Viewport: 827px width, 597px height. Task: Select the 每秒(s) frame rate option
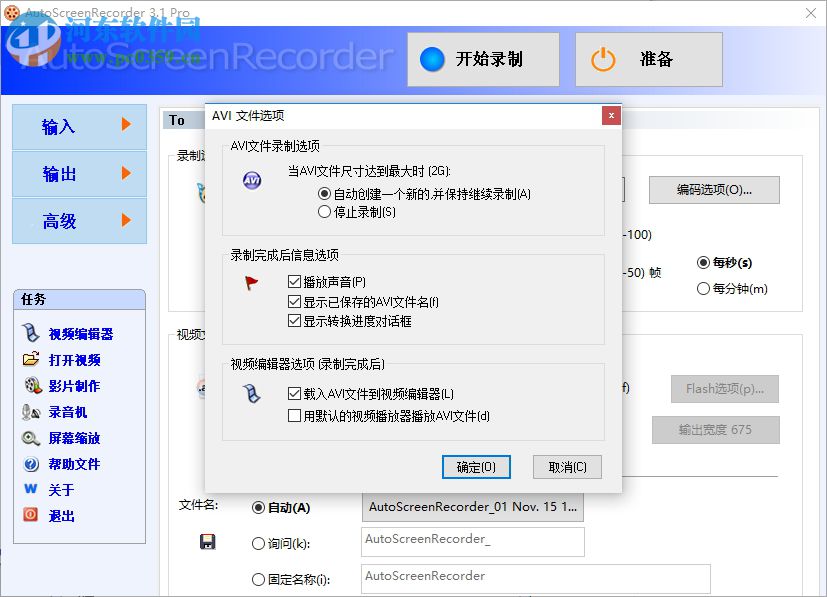[x=703, y=262]
